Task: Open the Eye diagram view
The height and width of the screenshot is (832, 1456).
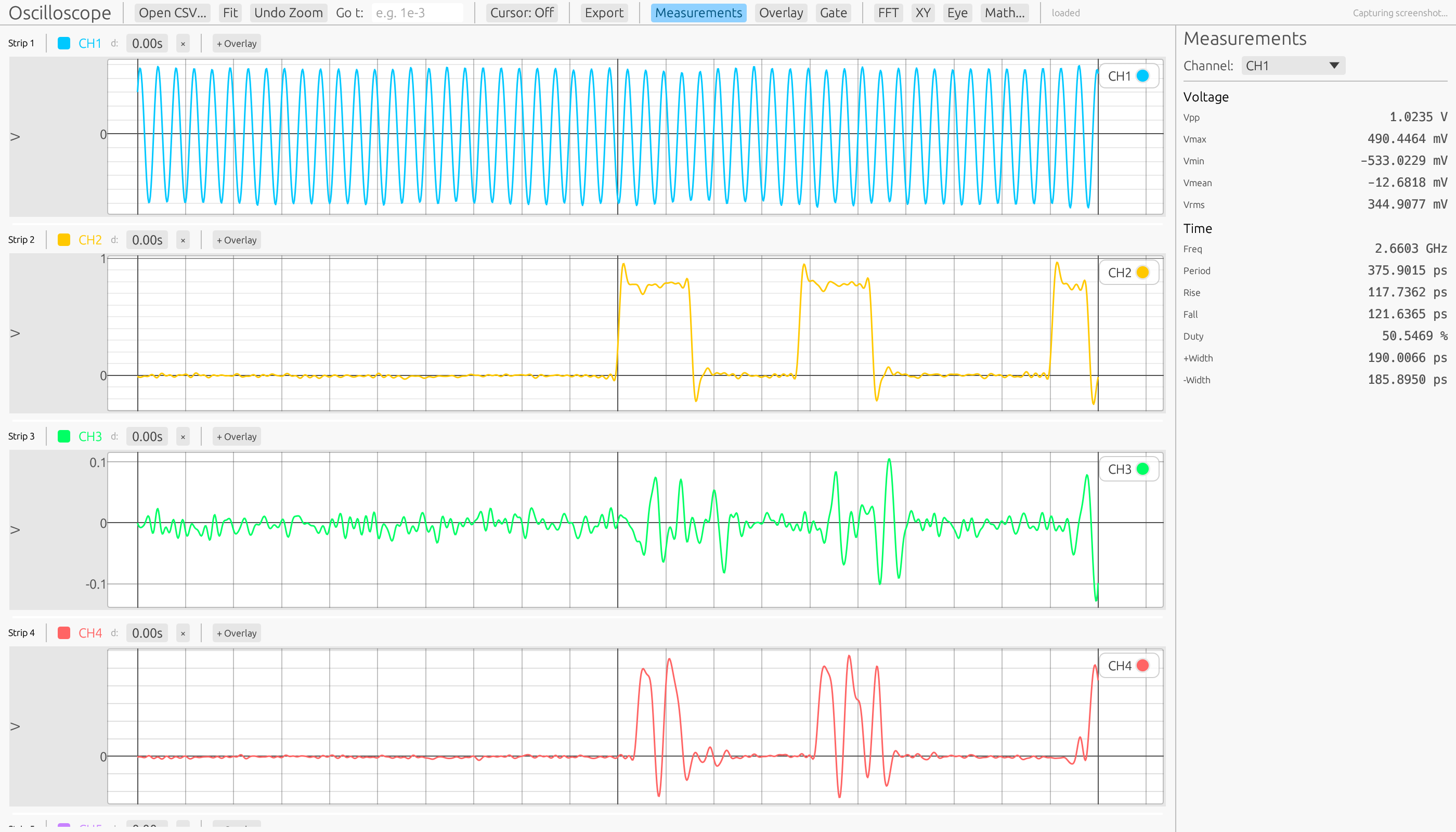Action: 957,12
